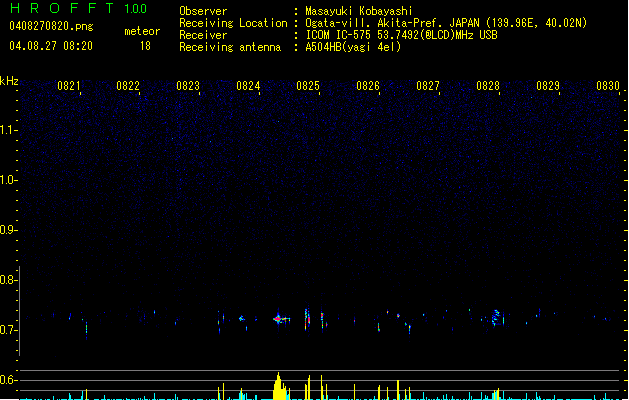Click the kHz axis unit label
629x400 pixels.
point(9,81)
